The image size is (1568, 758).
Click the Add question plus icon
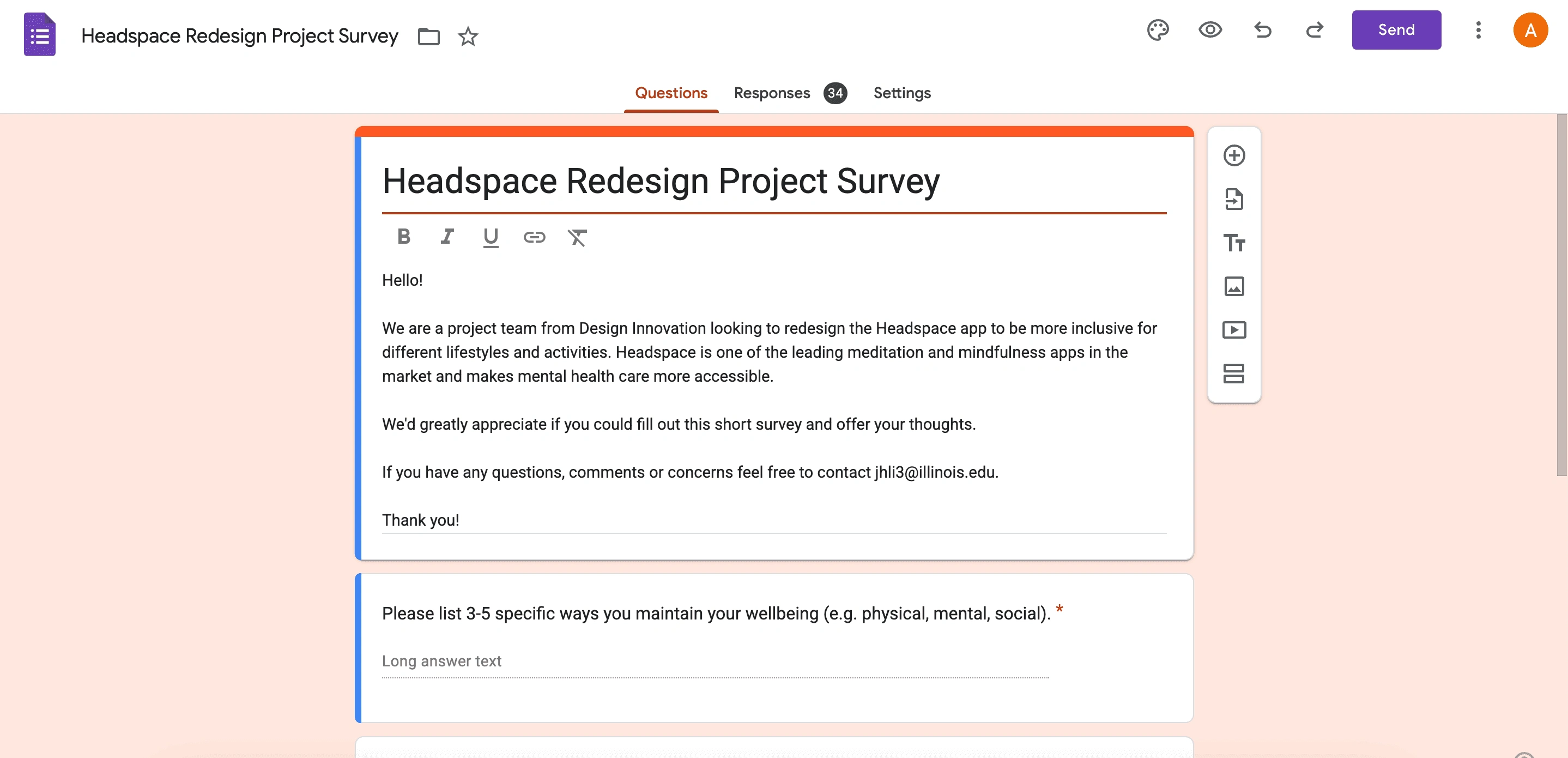[x=1234, y=155]
